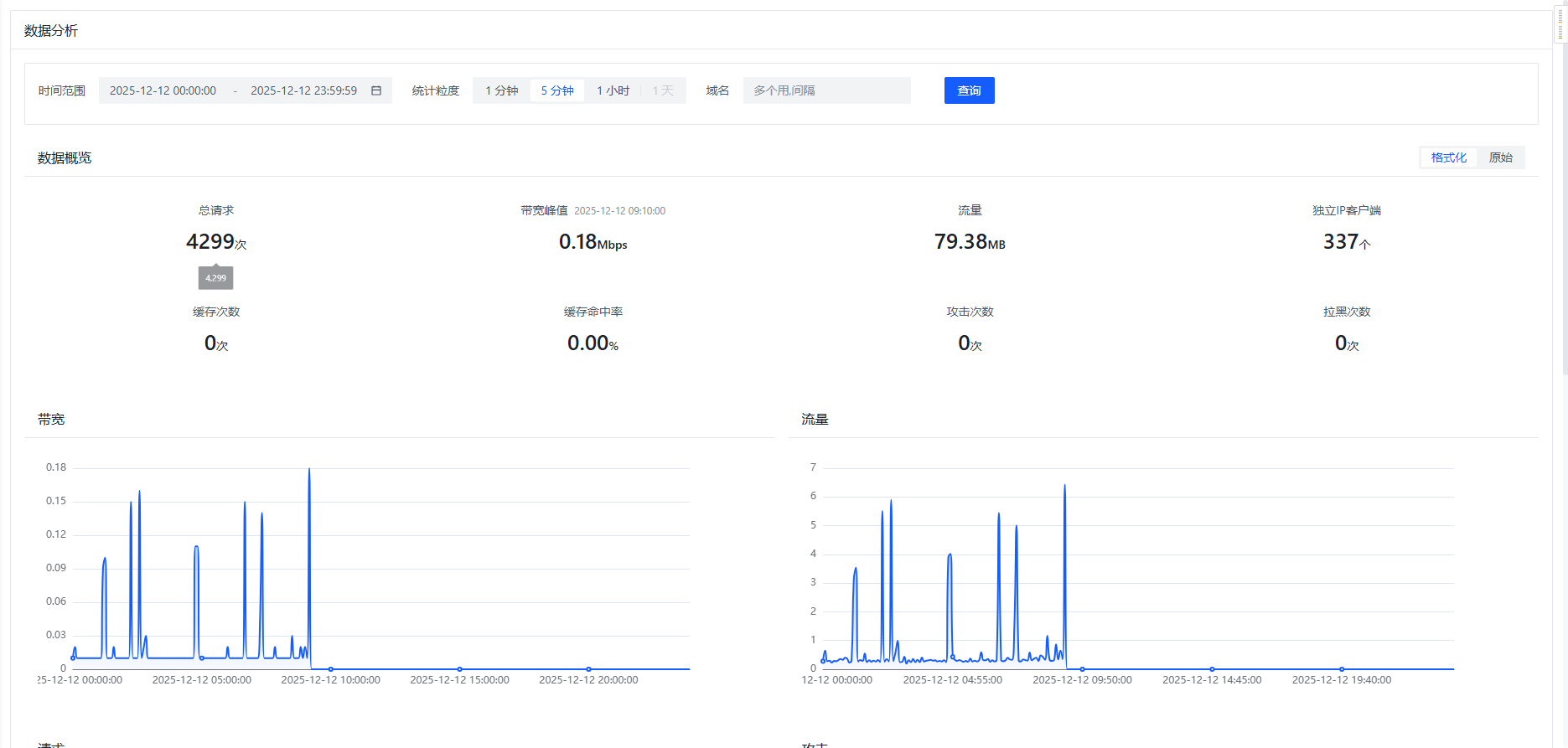
Task: Click the 0.00% 缓存命中率 value
Action: click(593, 343)
